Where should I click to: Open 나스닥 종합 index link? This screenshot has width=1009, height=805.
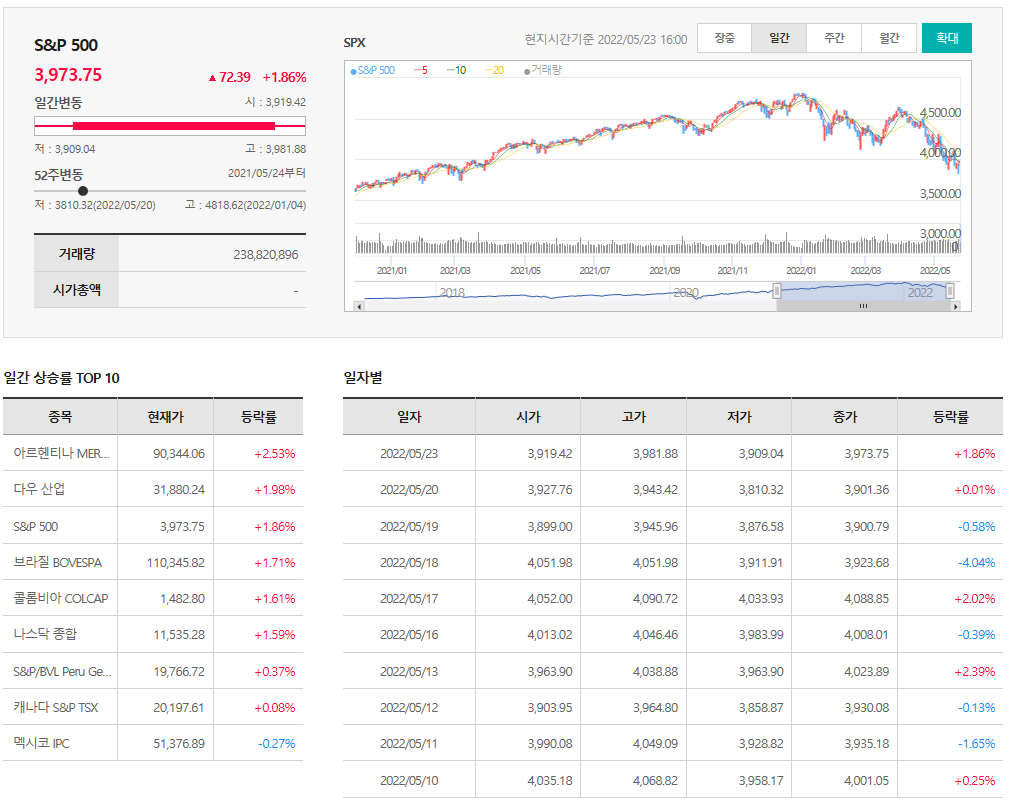pyautogui.click(x=45, y=634)
